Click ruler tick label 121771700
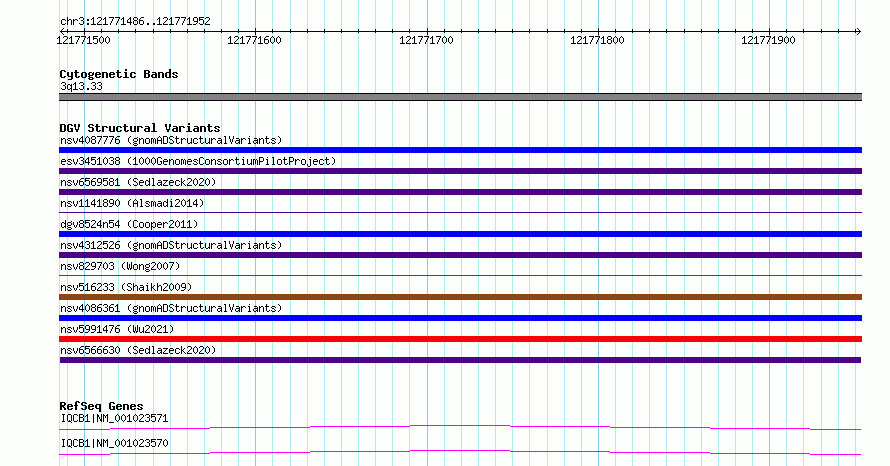Image resolution: width=890 pixels, height=466 pixels. click(x=426, y=40)
